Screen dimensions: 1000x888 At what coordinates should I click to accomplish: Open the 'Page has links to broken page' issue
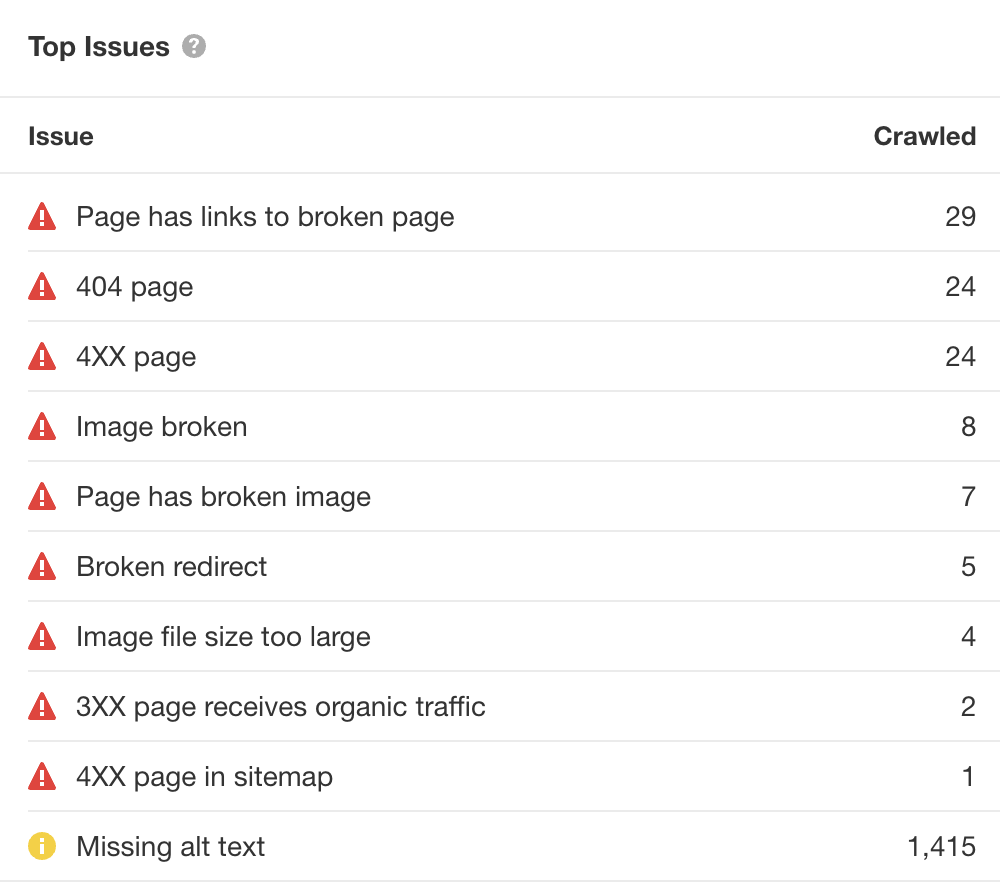[265, 217]
